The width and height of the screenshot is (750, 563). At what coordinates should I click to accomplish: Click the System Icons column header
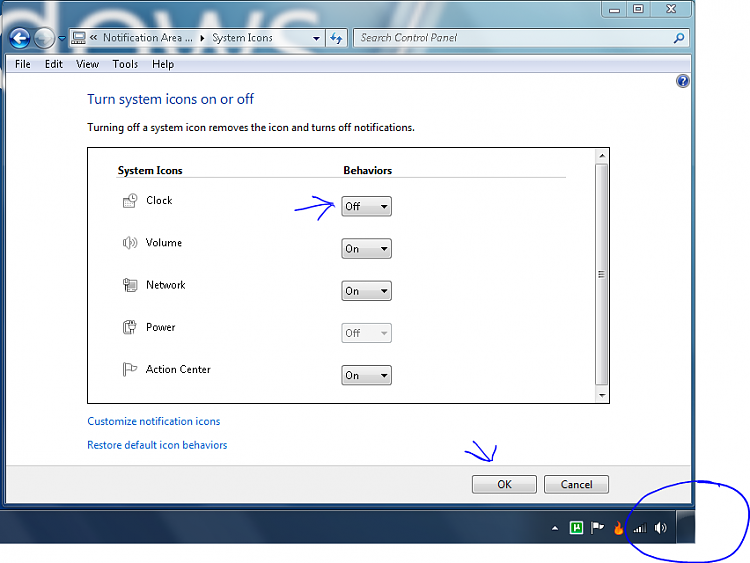tap(150, 170)
